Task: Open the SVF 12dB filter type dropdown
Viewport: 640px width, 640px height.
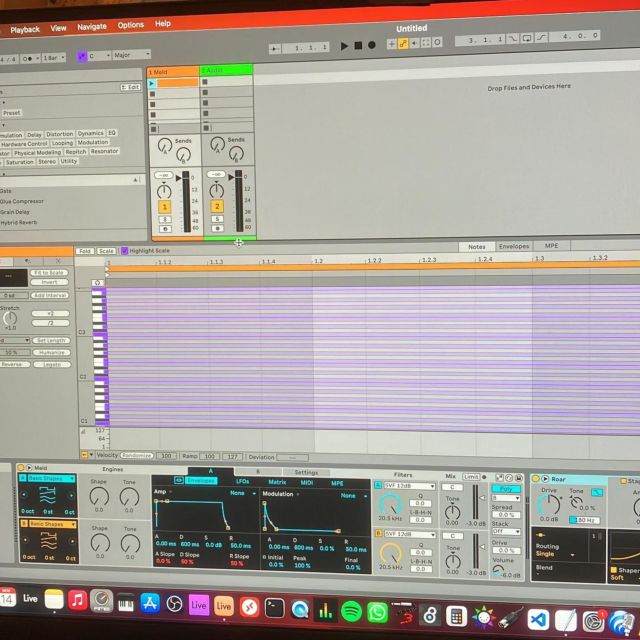Action: coord(409,486)
